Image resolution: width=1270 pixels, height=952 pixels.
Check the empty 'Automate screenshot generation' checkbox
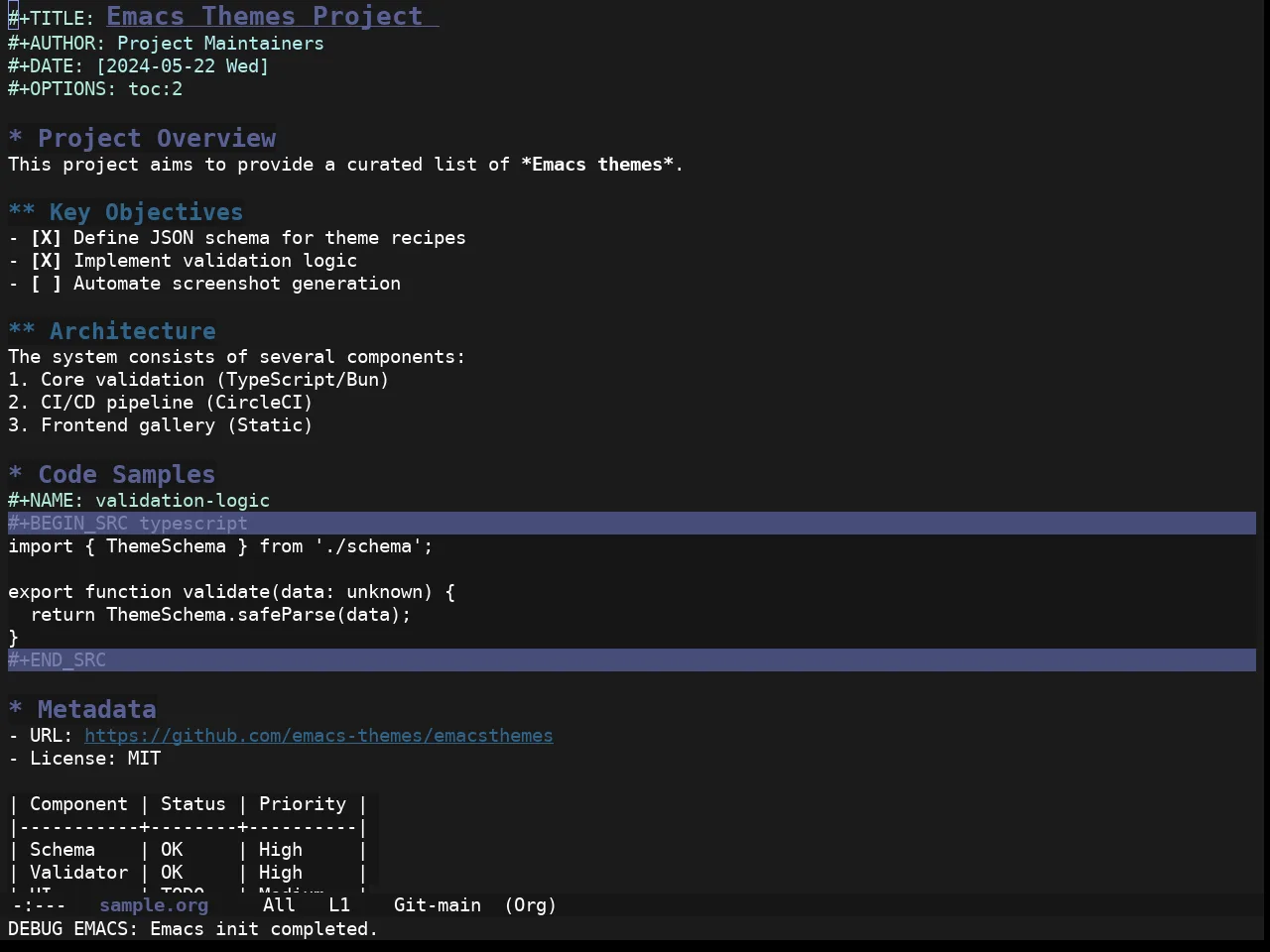pyautogui.click(x=46, y=284)
